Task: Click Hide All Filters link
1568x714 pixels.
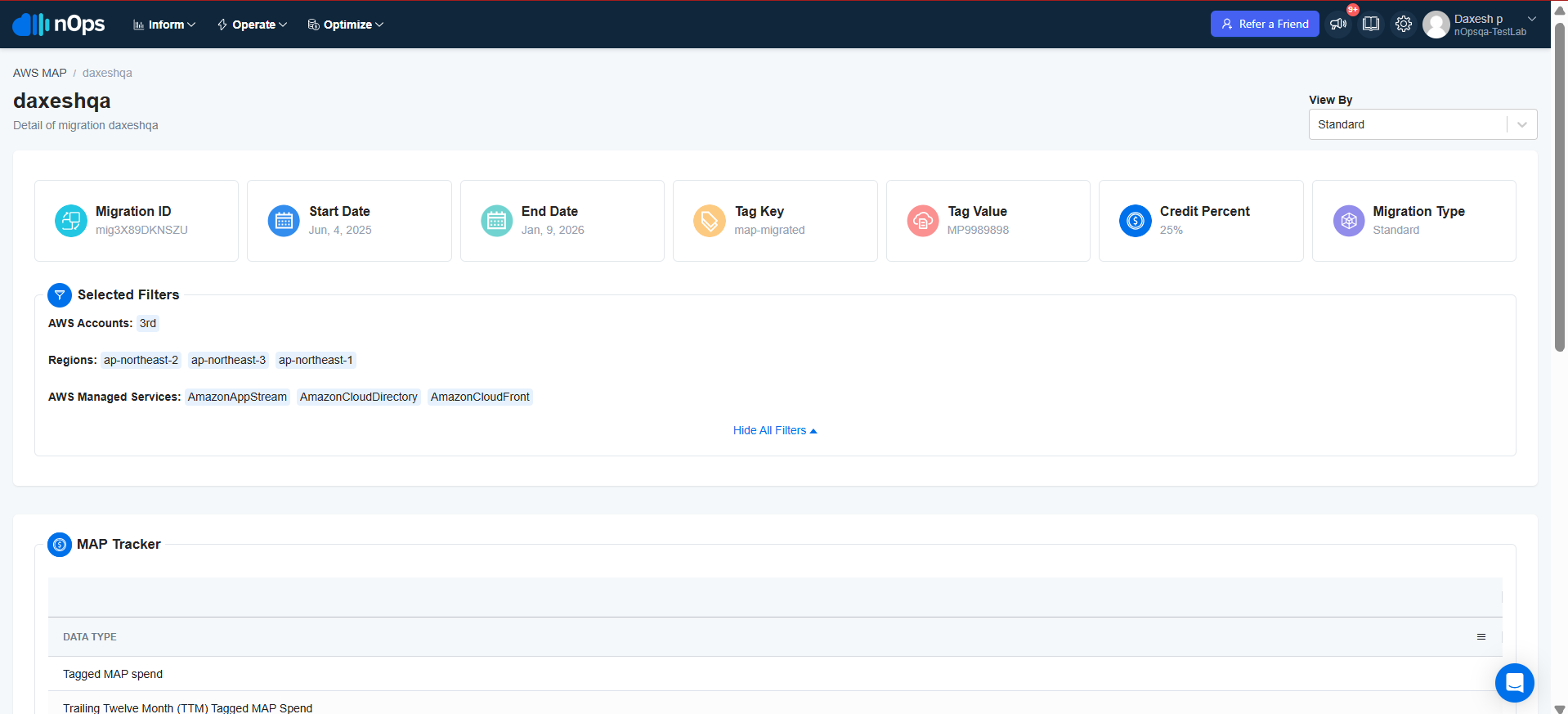Action: (x=775, y=431)
